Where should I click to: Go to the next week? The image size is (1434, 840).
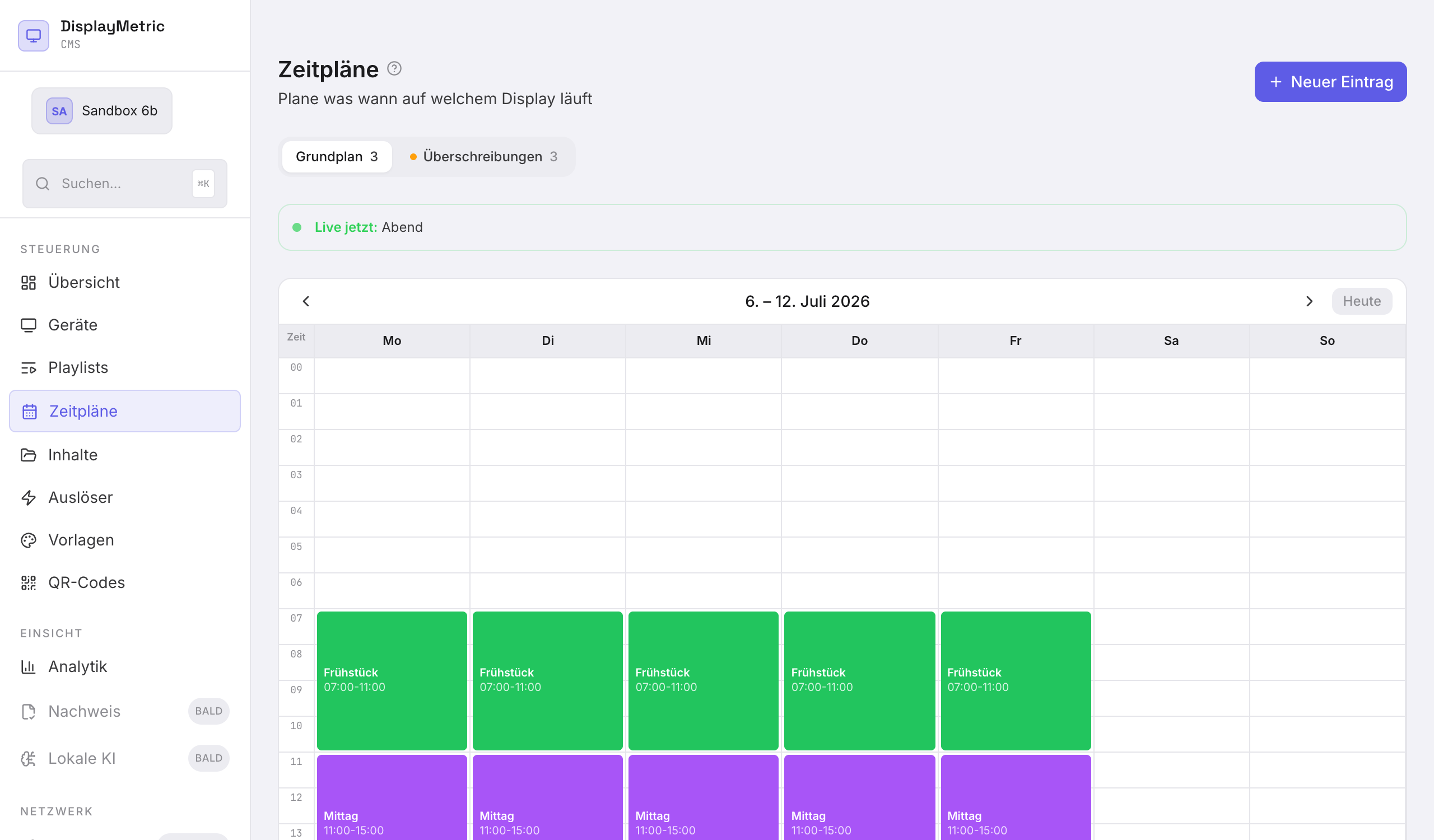click(x=1310, y=301)
